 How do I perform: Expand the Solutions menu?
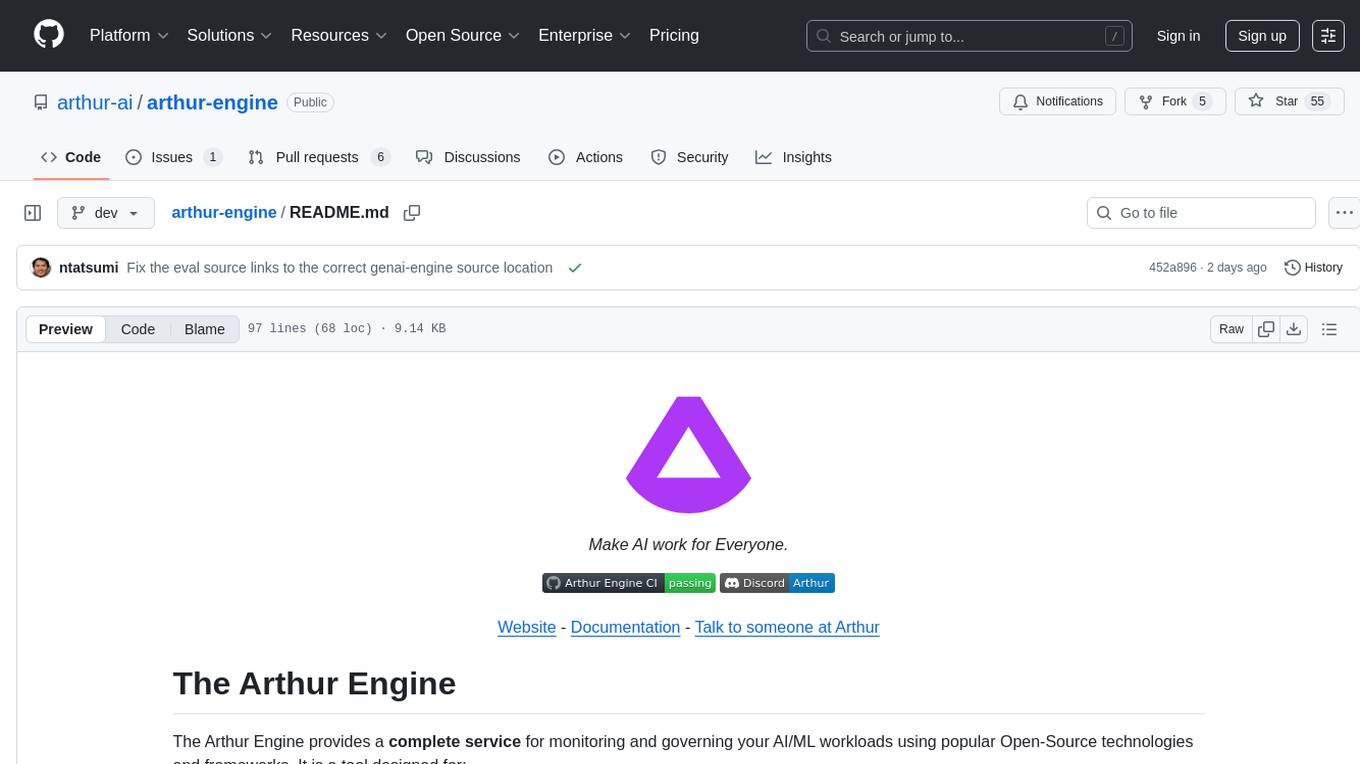229,35
